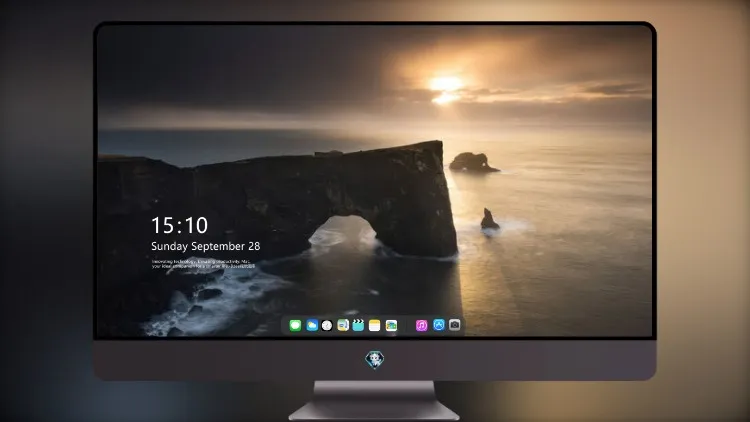This screenshot has height=422, width=750.
Task: Click the Sunday September 28 date text
Action: click(206, 246)
